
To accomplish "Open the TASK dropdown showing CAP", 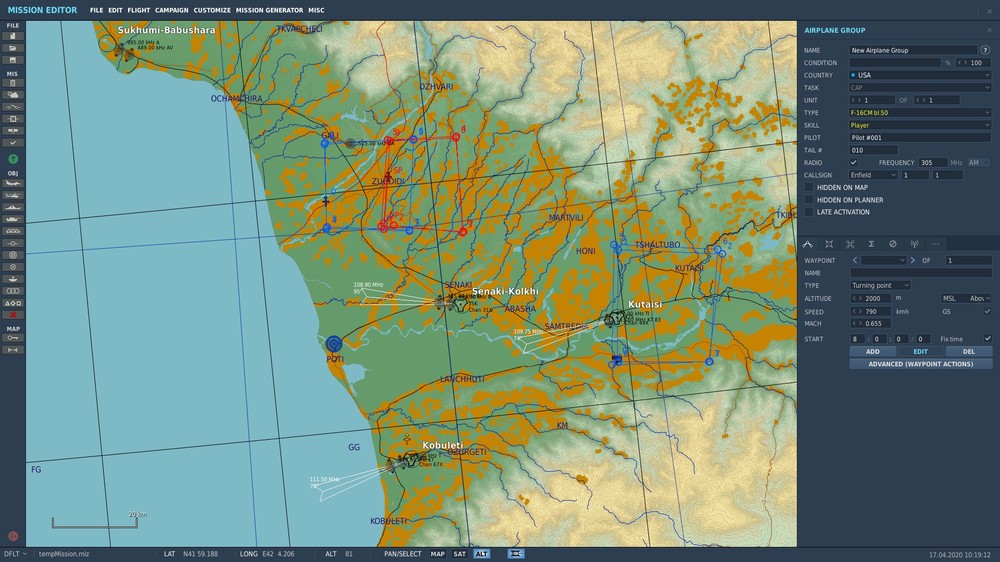I will pyautogui.click(x=920, y=87).
